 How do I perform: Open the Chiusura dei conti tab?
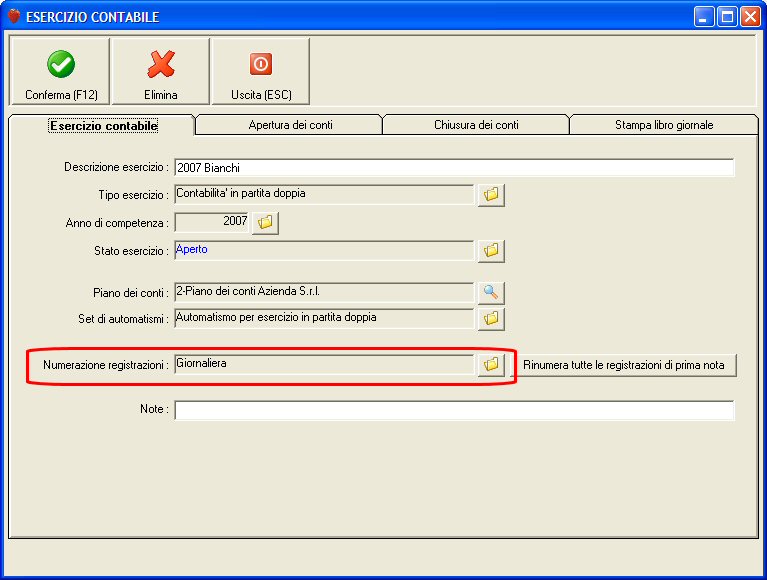[x=476, y=125]
